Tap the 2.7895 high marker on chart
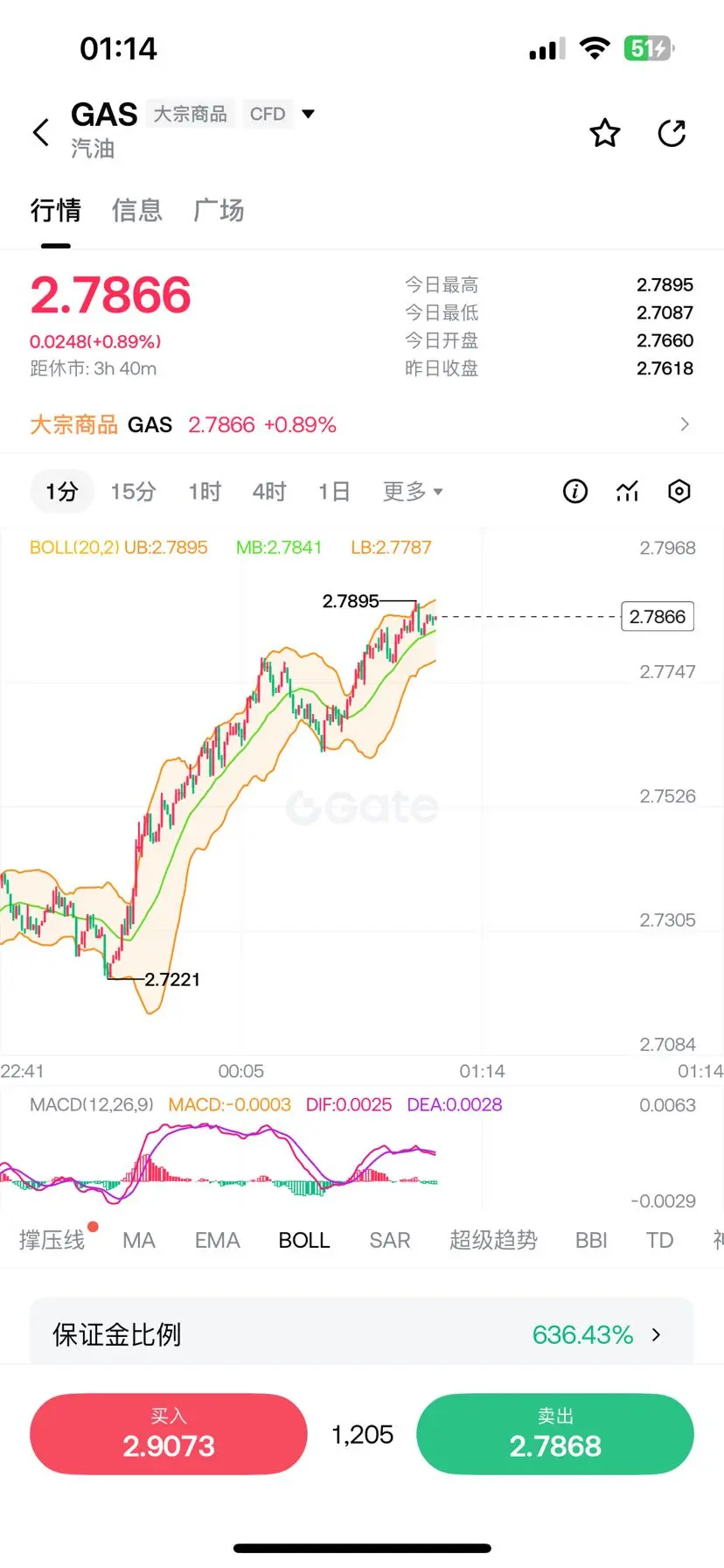 351,601
